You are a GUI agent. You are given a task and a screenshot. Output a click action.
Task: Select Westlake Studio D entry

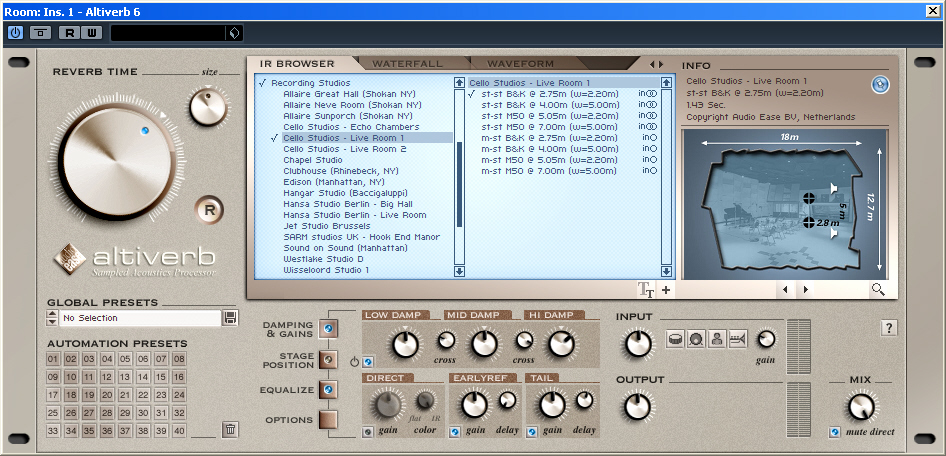(323, 259)
